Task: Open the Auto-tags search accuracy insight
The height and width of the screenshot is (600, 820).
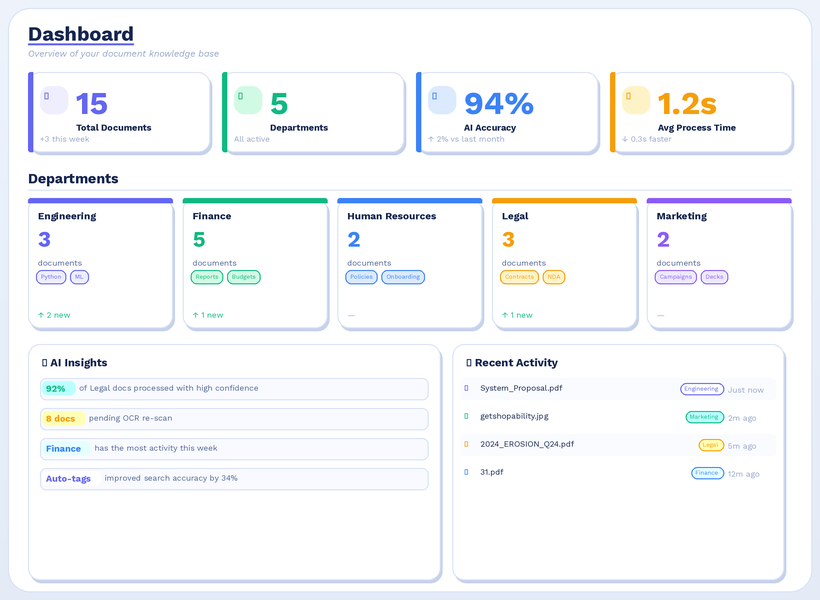Action: click(234, 479)
